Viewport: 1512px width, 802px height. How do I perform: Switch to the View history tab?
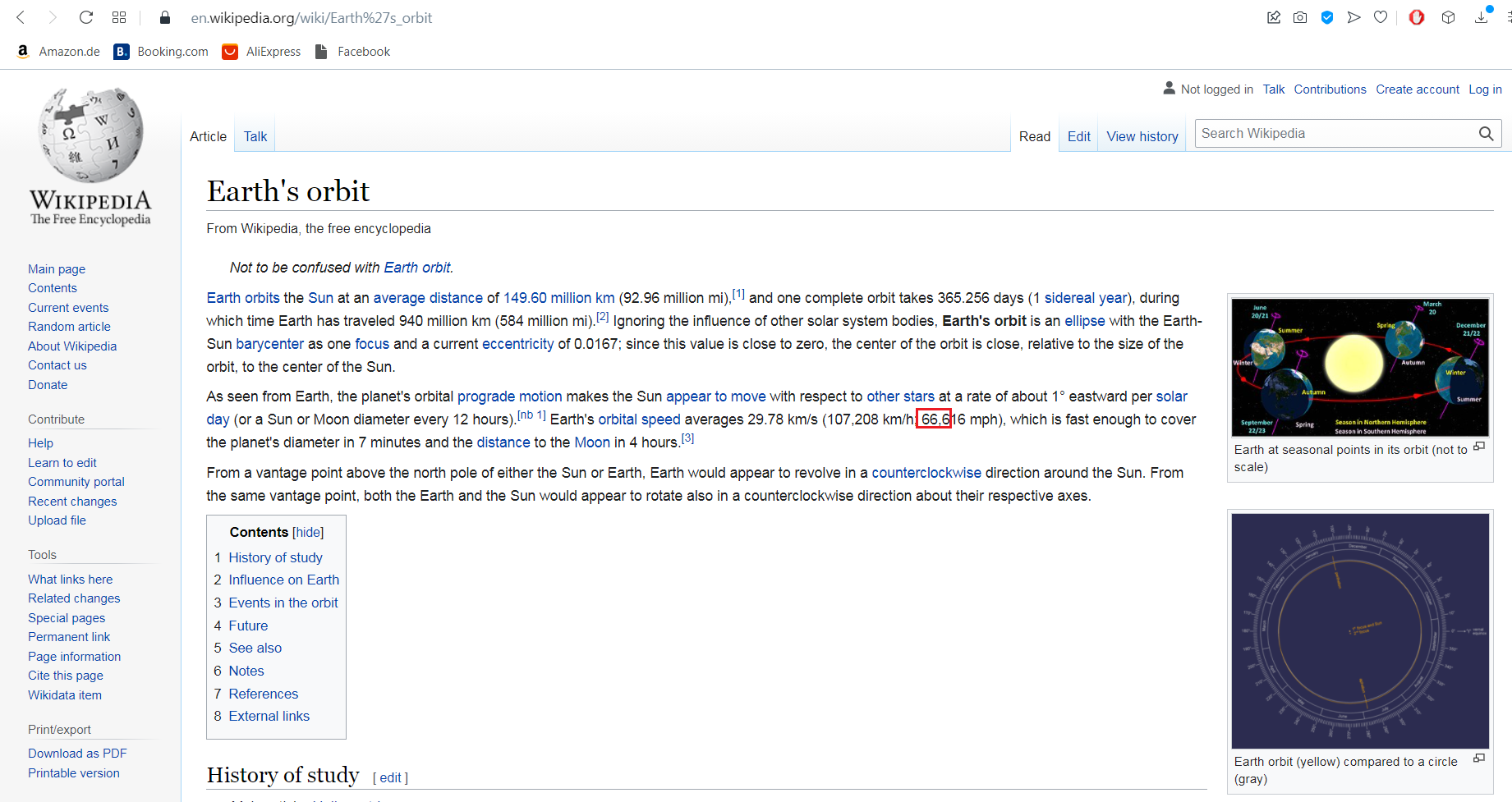(1142, 136)
